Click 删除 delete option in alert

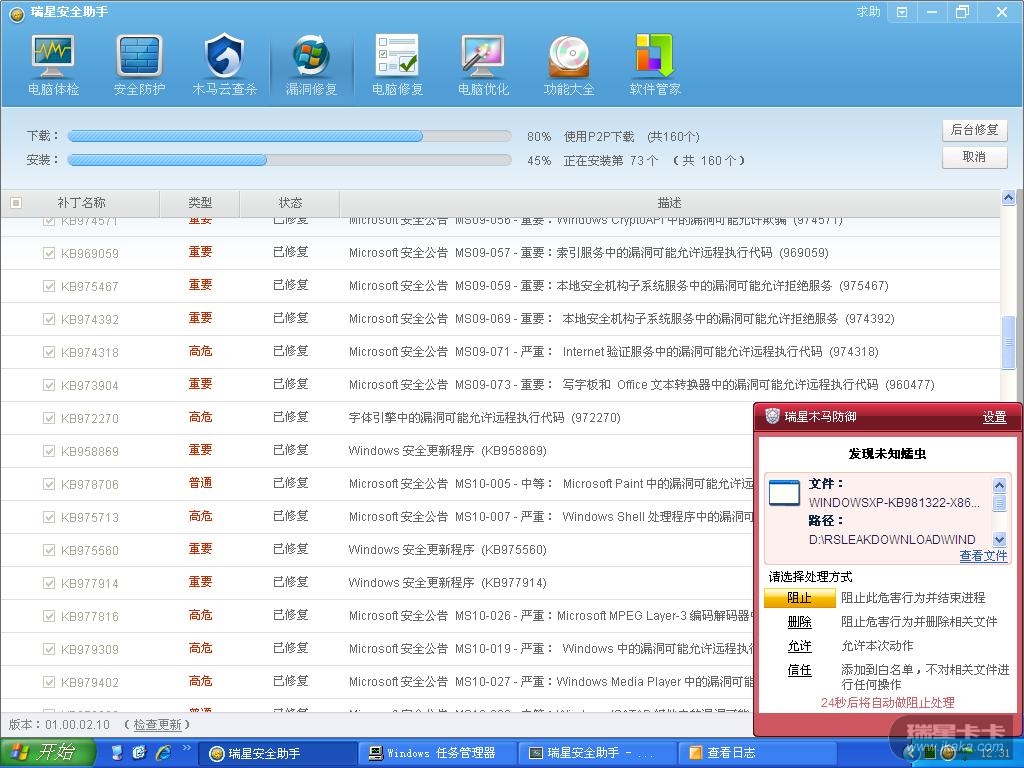point(799,622)
